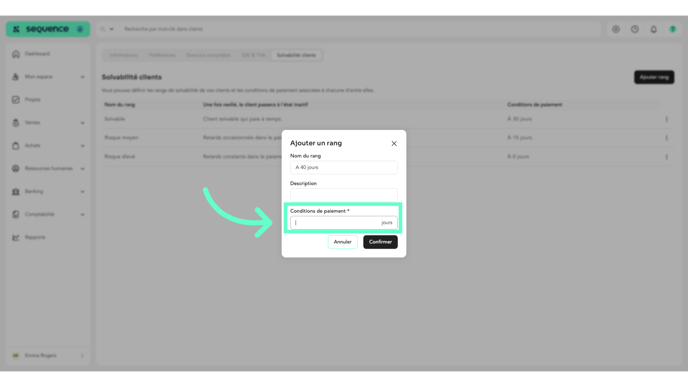The width and height of the screenshot is (688, 387).
Task: Click Annuler in the dialog
Action: 342,242
